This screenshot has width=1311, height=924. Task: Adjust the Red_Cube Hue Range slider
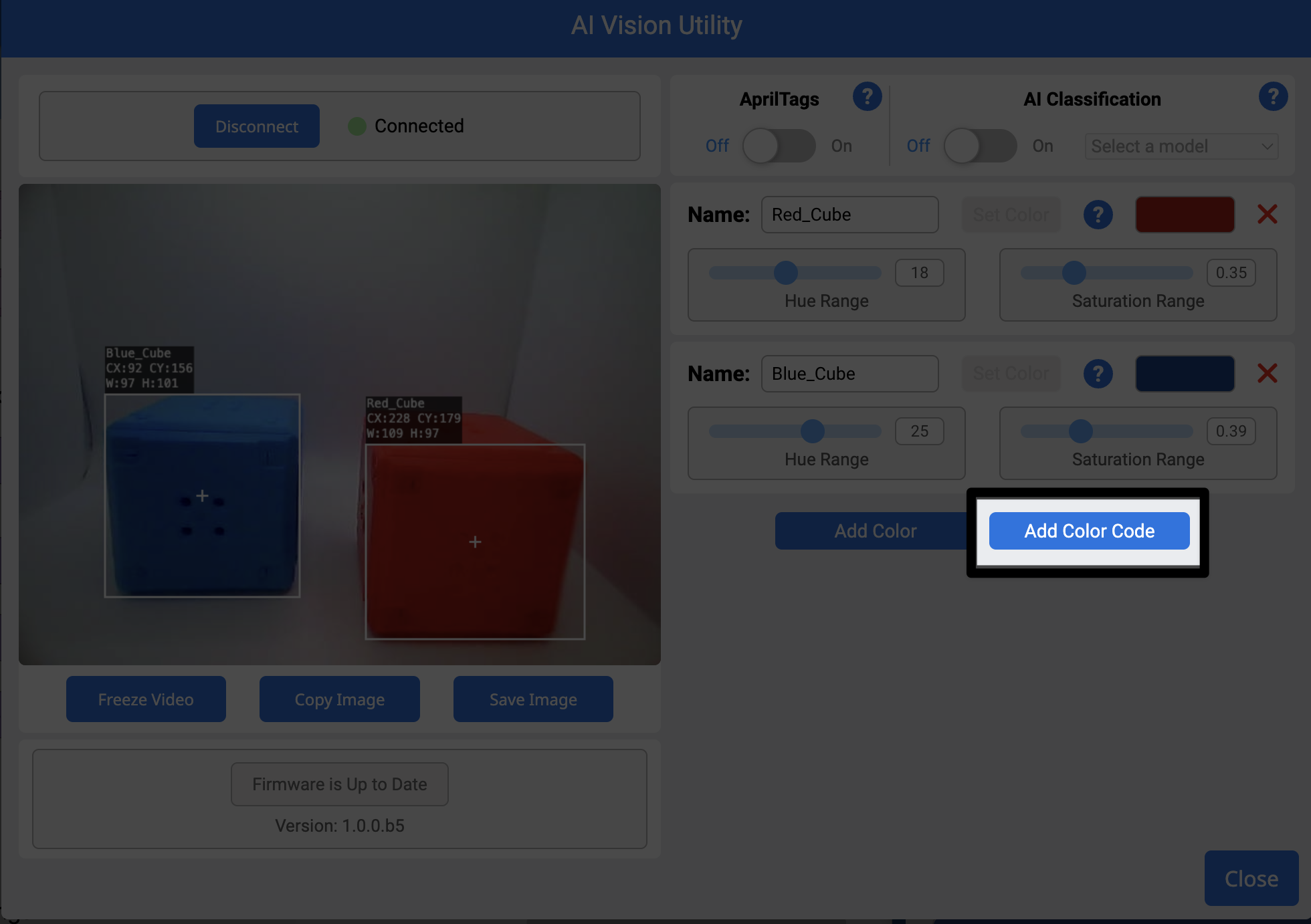788,273
